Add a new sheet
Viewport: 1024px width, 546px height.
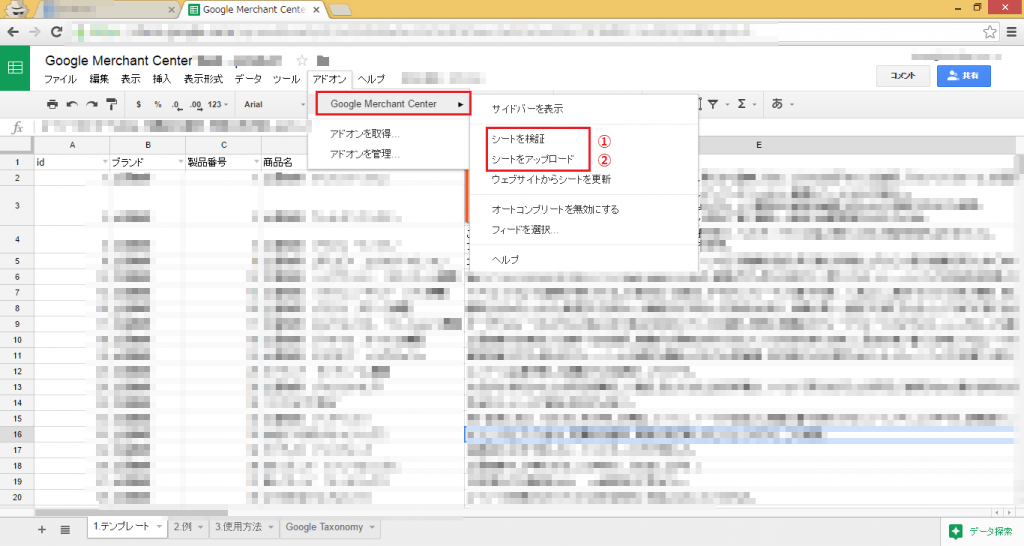click(42, 530)
